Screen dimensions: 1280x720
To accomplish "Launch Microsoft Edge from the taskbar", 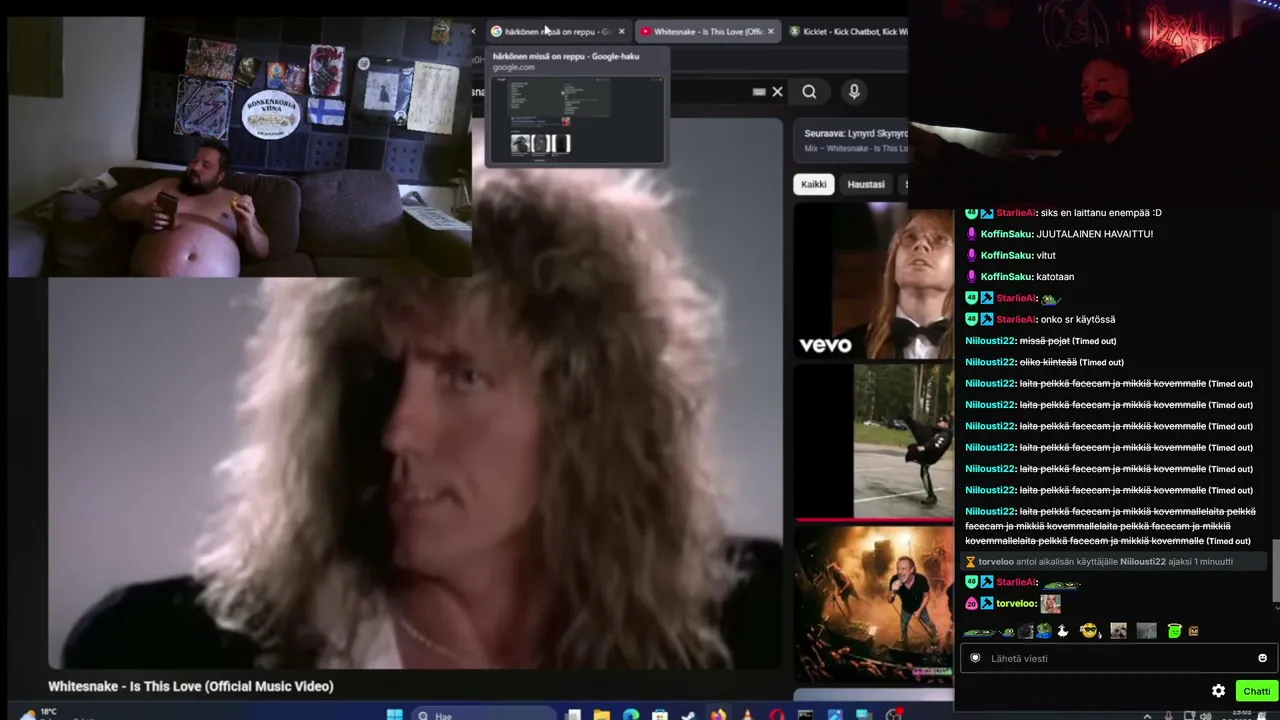I will (631, 715).
